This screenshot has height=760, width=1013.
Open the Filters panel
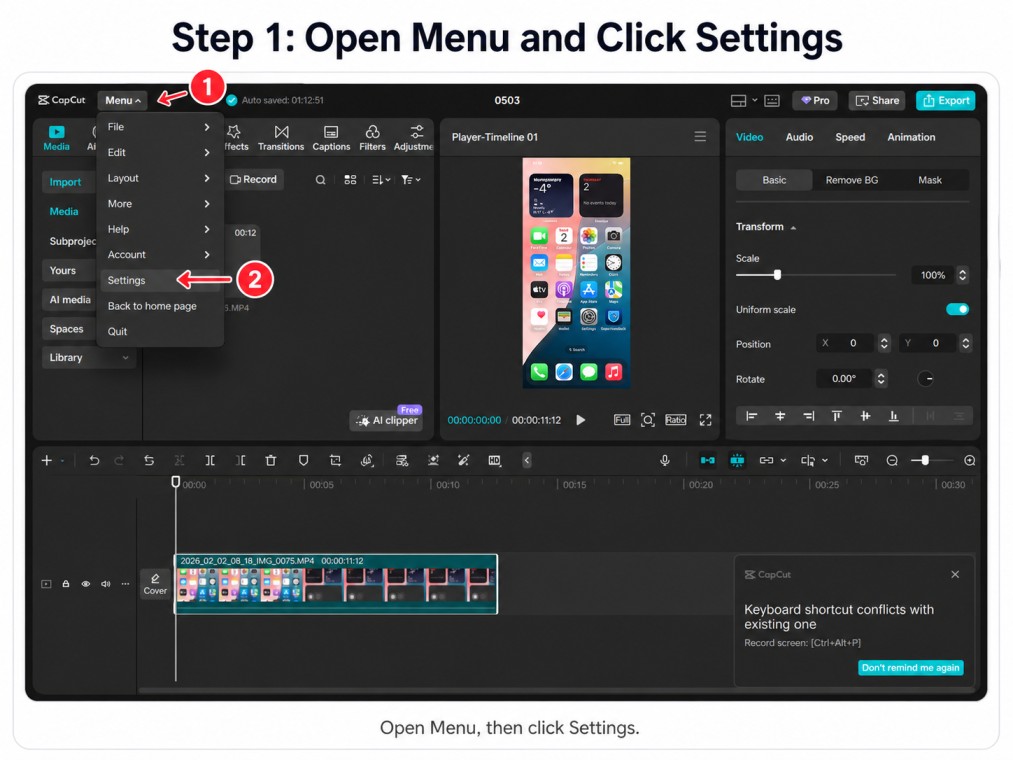[x=372, y=138]
